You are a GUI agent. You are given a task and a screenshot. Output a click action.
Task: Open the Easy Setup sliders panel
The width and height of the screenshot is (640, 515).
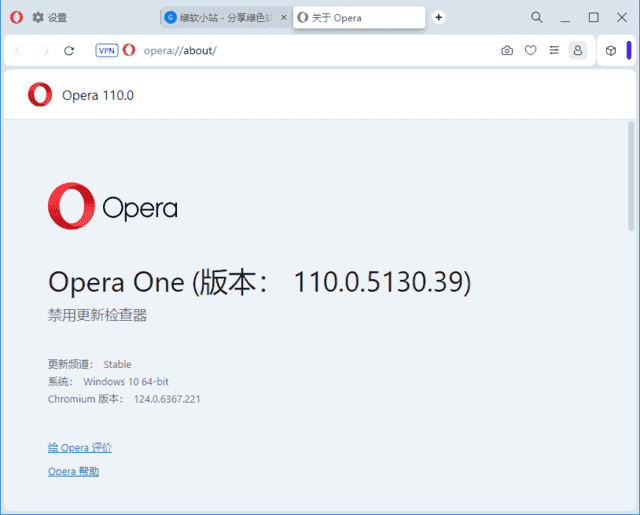(x=554, y=51)
